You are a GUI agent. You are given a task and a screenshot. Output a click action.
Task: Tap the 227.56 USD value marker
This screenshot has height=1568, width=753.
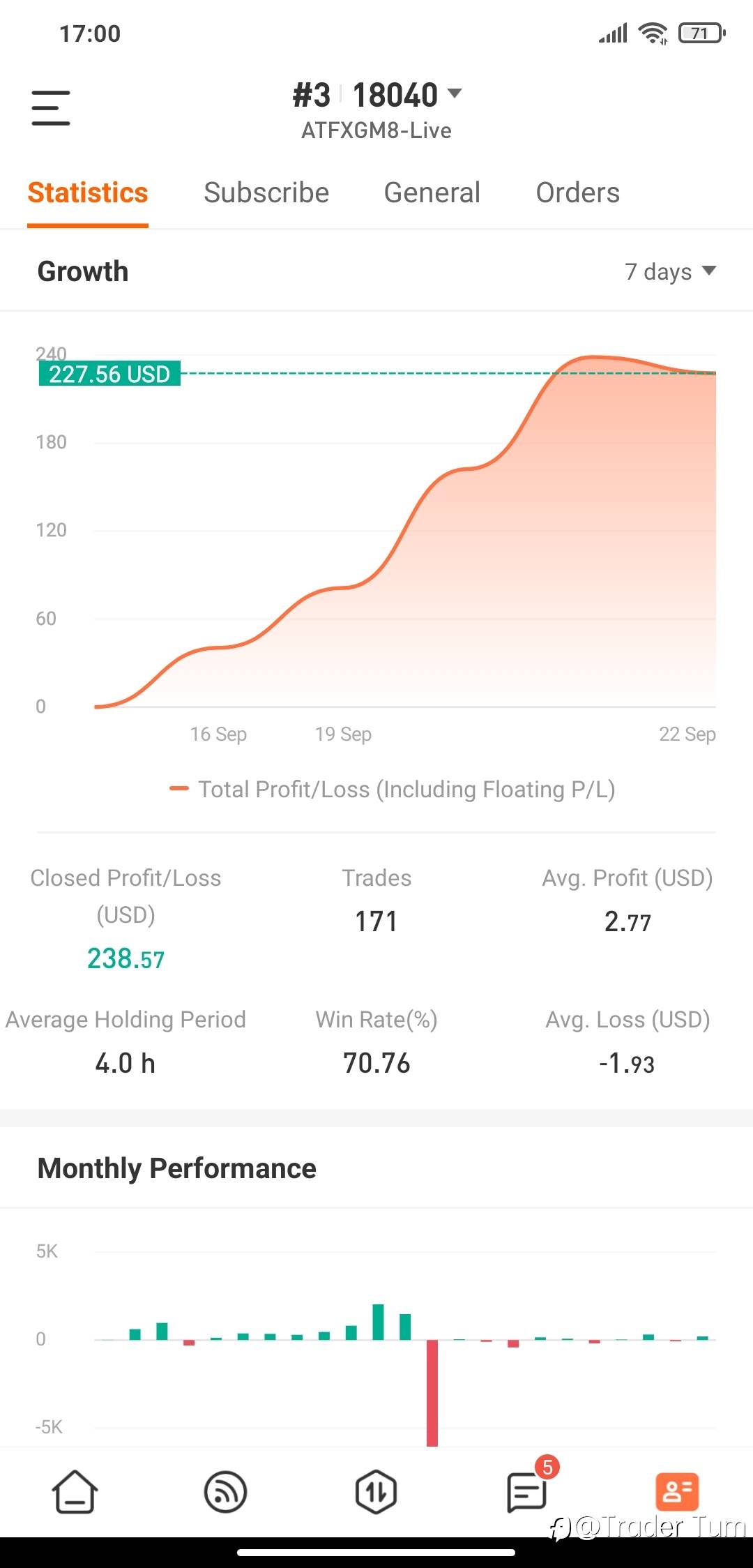tap(109, 374)
